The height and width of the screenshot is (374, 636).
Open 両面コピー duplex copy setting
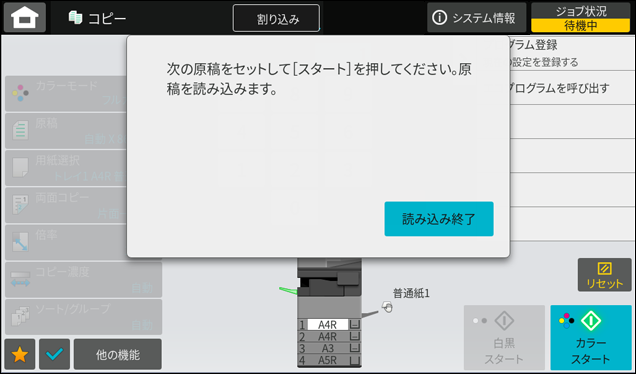66,205
